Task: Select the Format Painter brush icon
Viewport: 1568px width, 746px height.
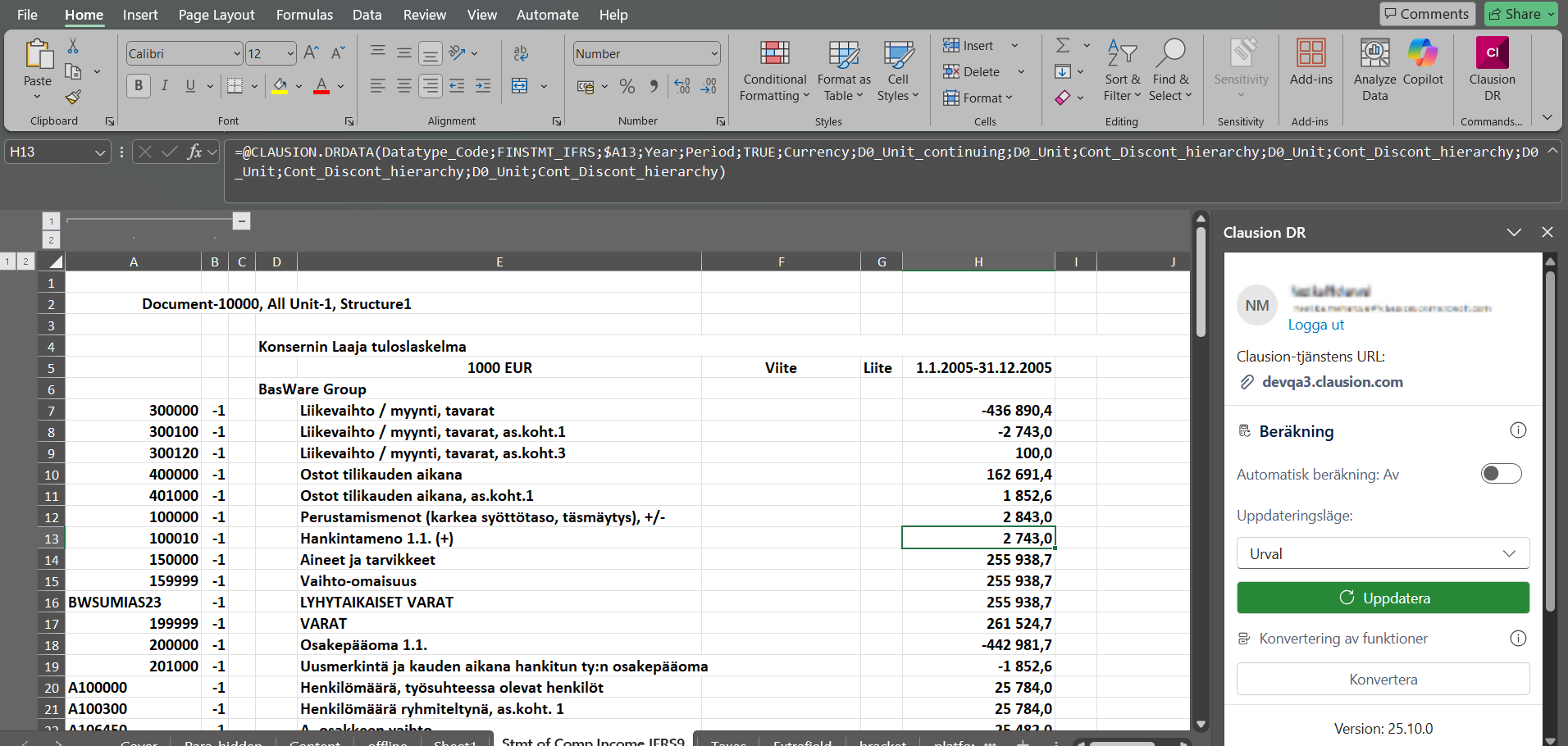Action: click(73, 97)
